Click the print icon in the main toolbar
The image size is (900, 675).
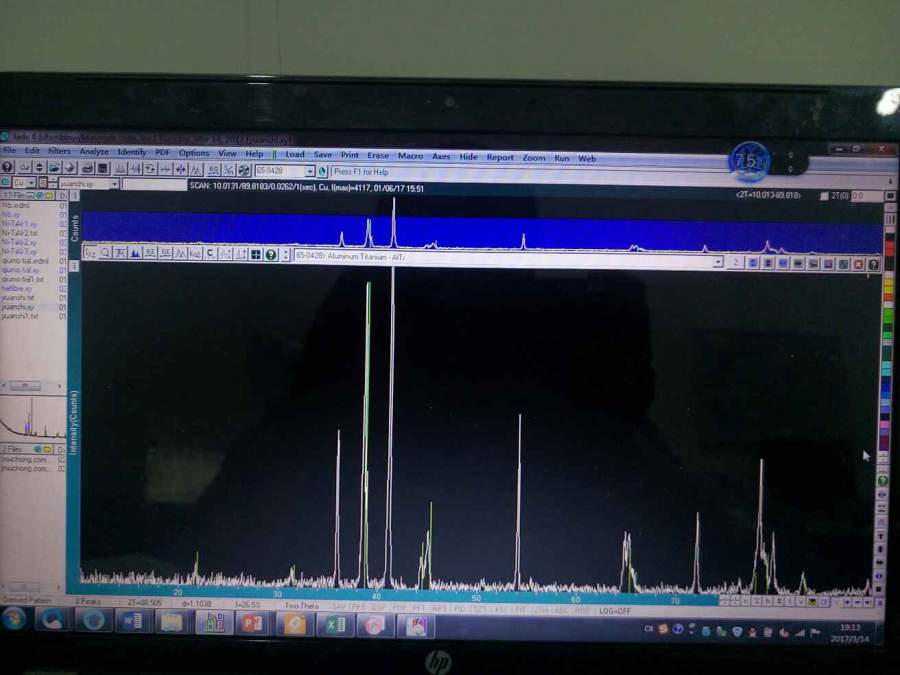88,168
